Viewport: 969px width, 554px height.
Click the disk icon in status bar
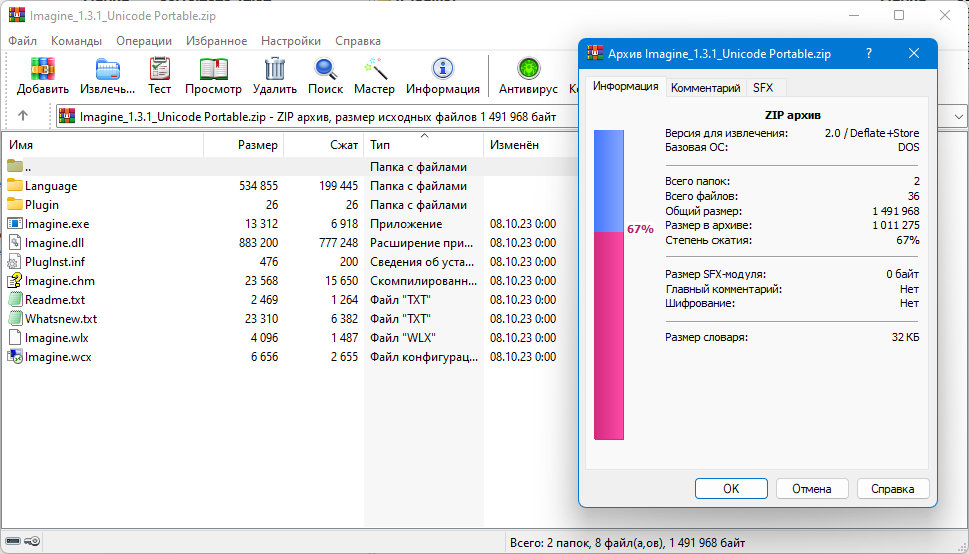(x=13, y=542)
